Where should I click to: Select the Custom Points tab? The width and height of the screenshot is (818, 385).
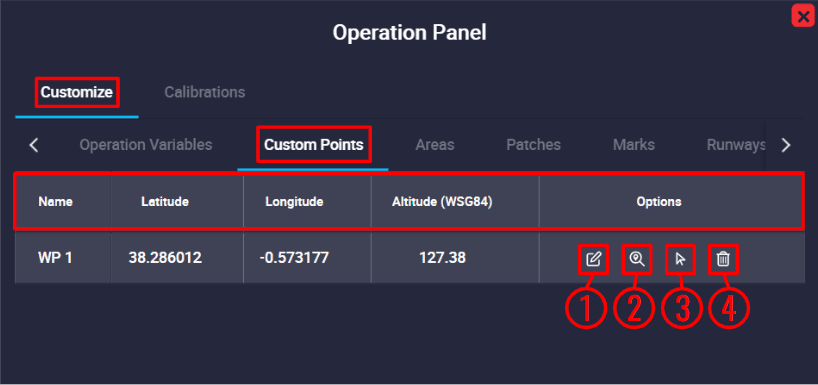[314, 145]
